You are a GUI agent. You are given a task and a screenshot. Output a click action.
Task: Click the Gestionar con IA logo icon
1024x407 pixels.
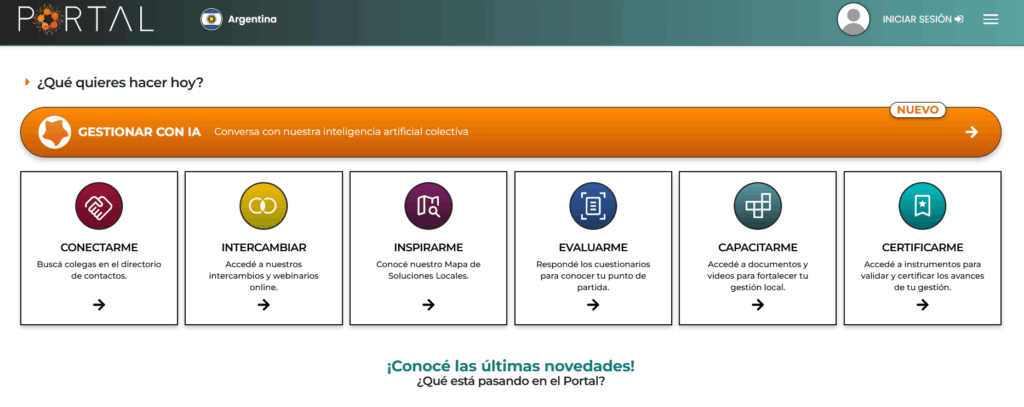[54, 132]
